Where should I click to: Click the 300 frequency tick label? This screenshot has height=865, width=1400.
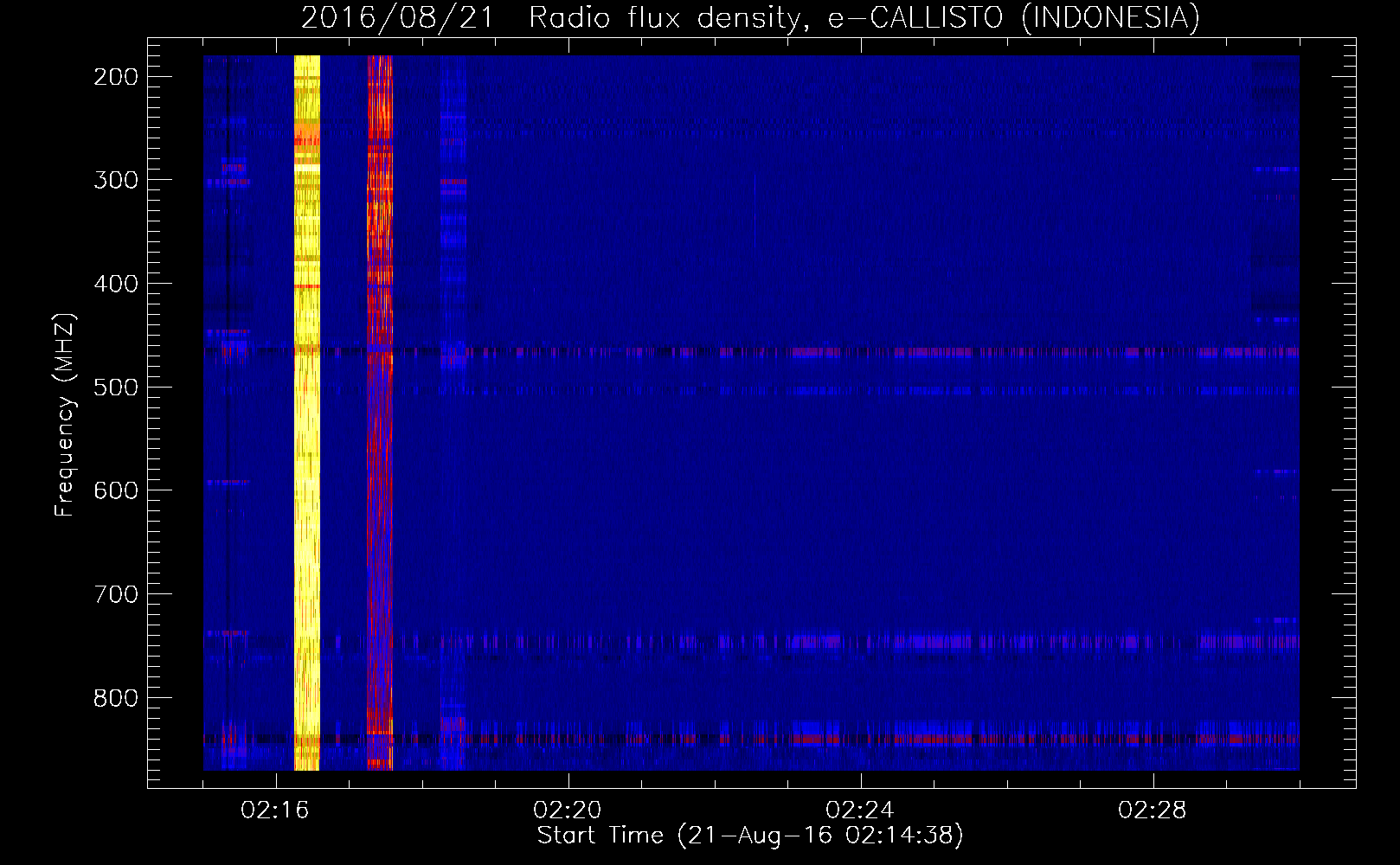(116, 180)
